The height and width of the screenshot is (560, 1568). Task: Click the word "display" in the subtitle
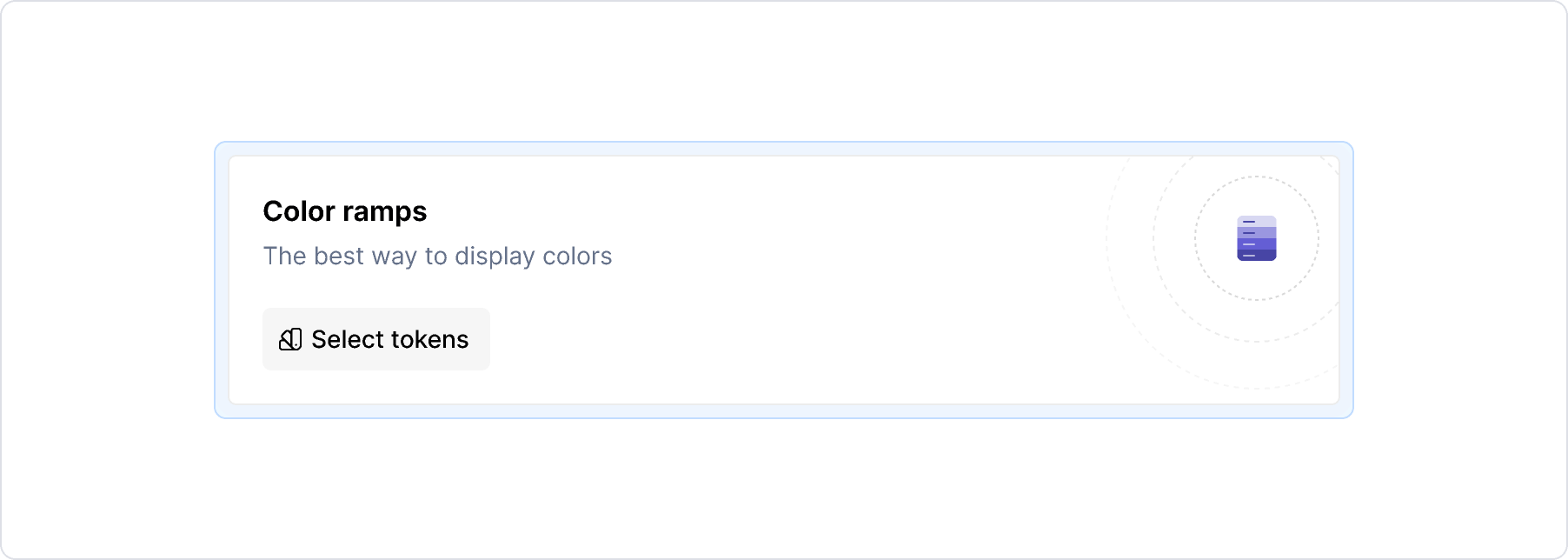click(x=495, y=257)
